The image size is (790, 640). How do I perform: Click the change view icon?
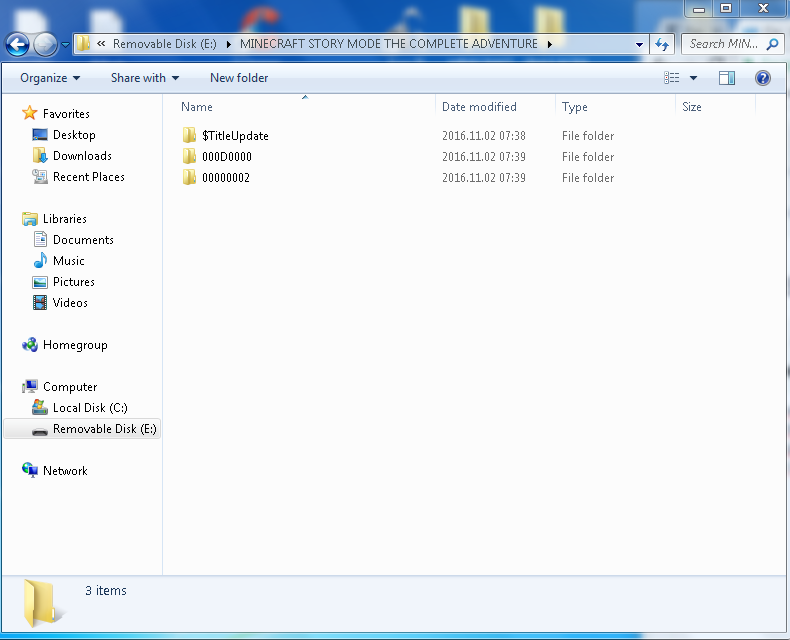click(x=672, y=78)
